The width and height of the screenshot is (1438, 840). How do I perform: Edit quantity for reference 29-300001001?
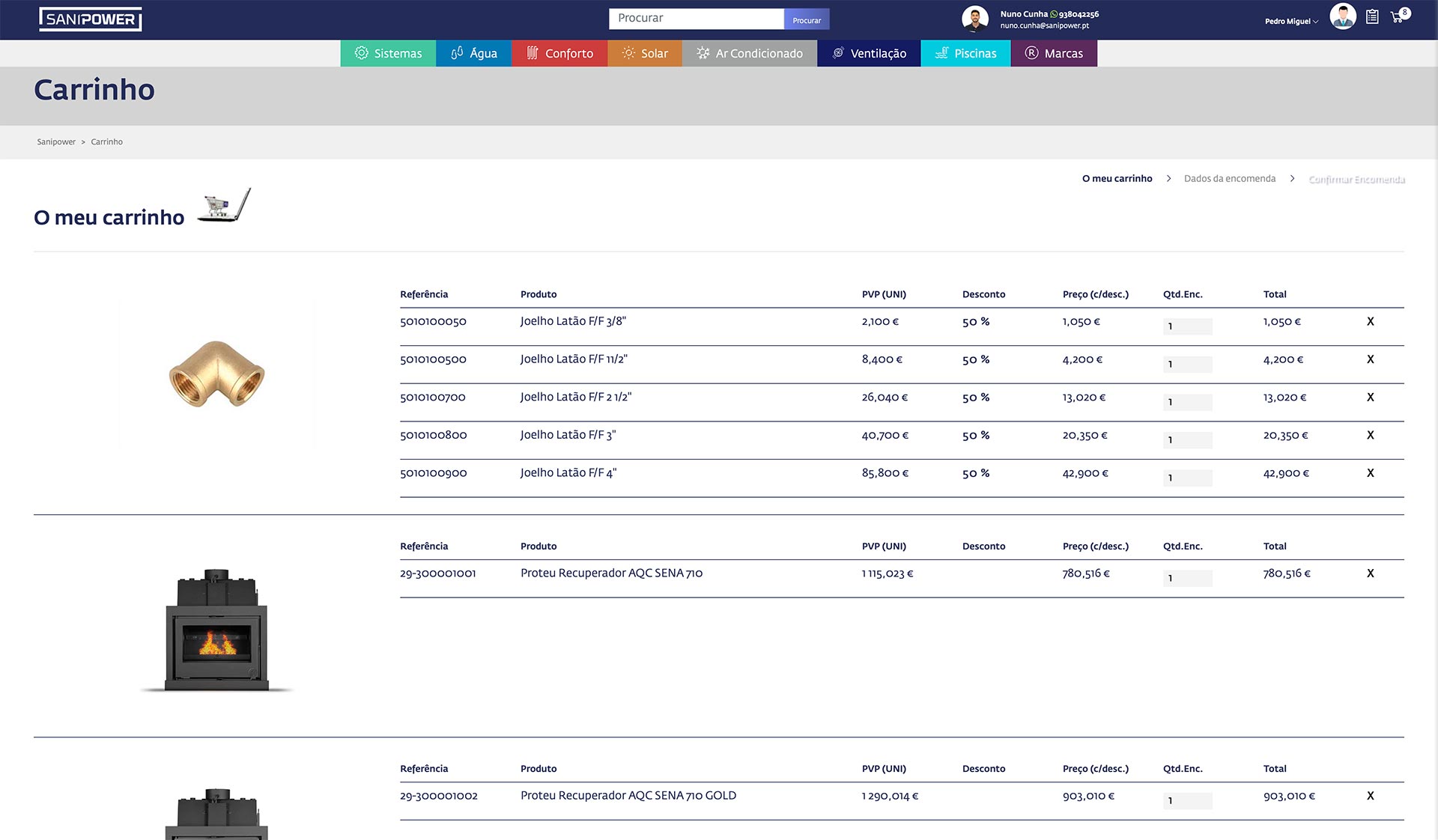pyautogui.click(x=1188, y=578)
